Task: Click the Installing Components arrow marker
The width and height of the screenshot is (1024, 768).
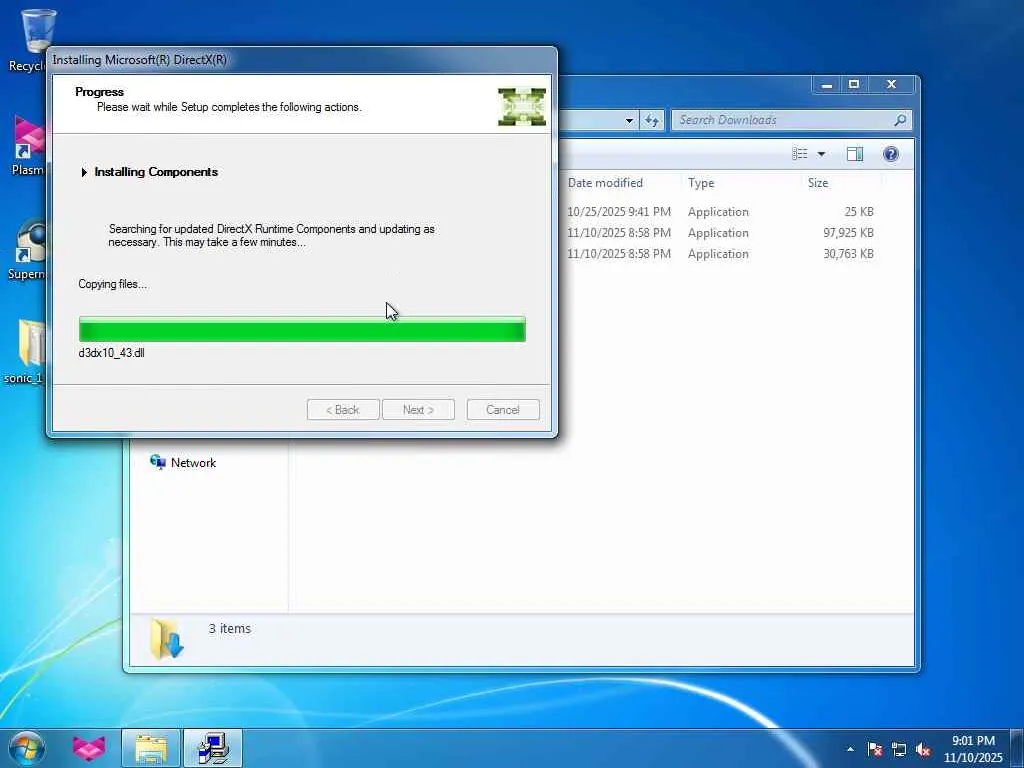Action: coord(84,172)
